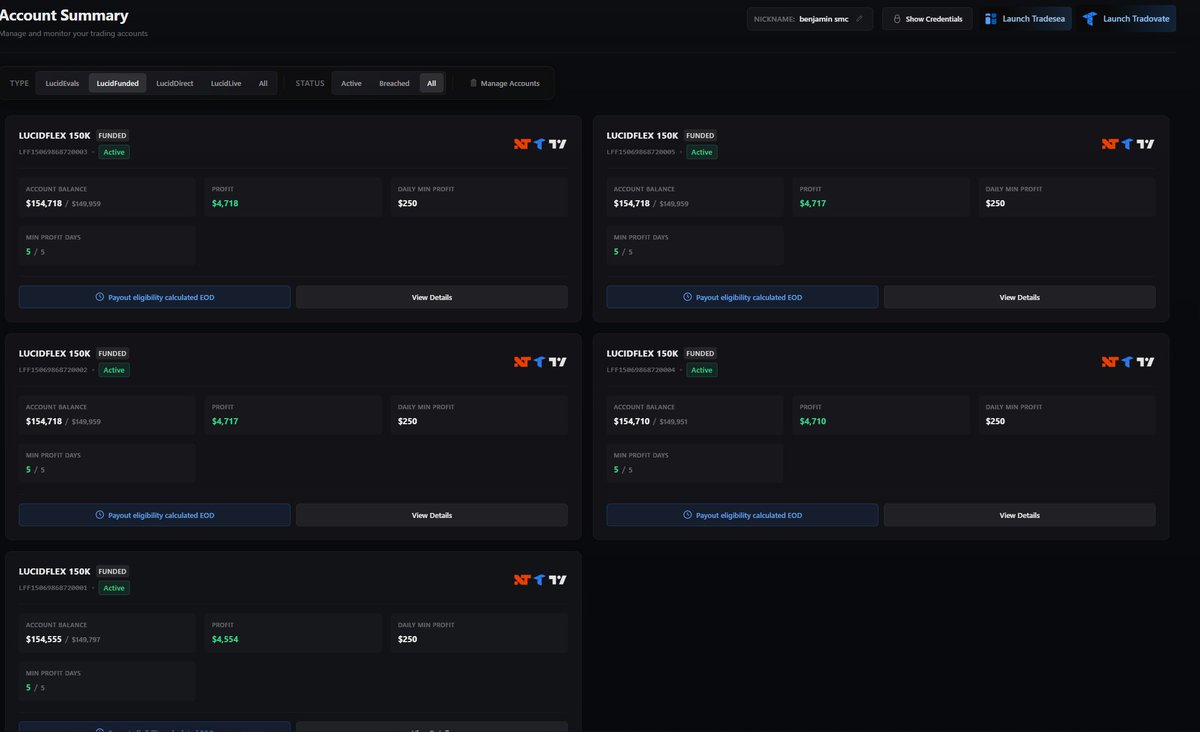1200x732 pixels.
Task: Click Payout eligibility button on account 0005
Action: tap(743, 297)
